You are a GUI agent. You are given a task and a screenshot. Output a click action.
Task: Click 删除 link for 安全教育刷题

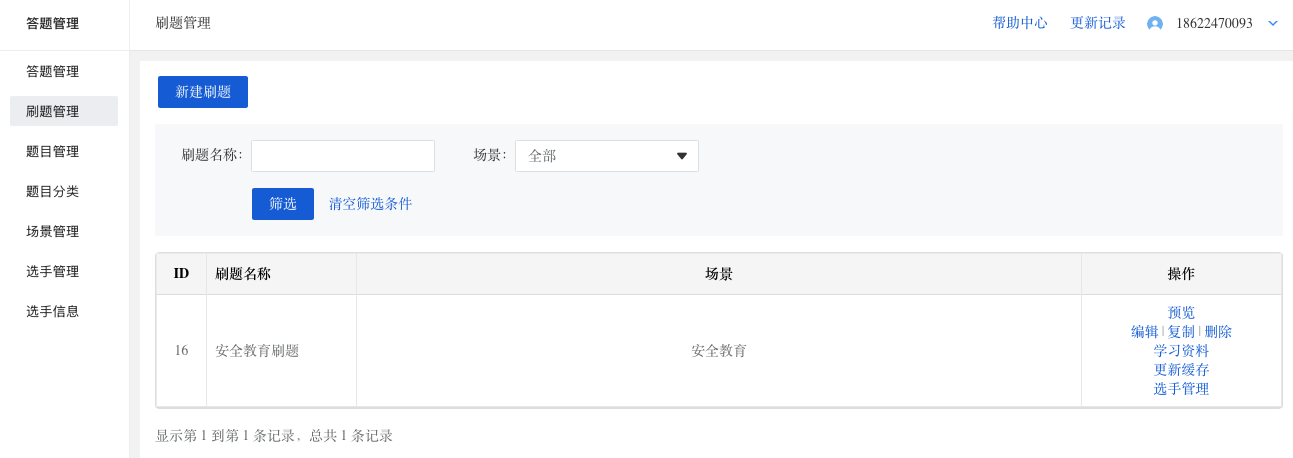pyautogui.click(x=1218, y=332)
